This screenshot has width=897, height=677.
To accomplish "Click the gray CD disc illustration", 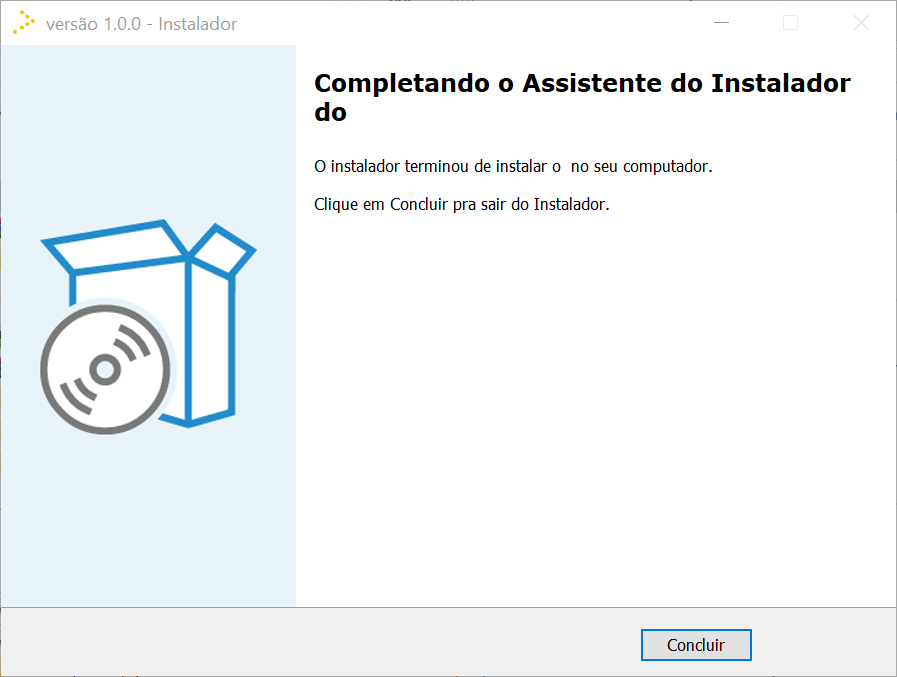I will 105,369.
